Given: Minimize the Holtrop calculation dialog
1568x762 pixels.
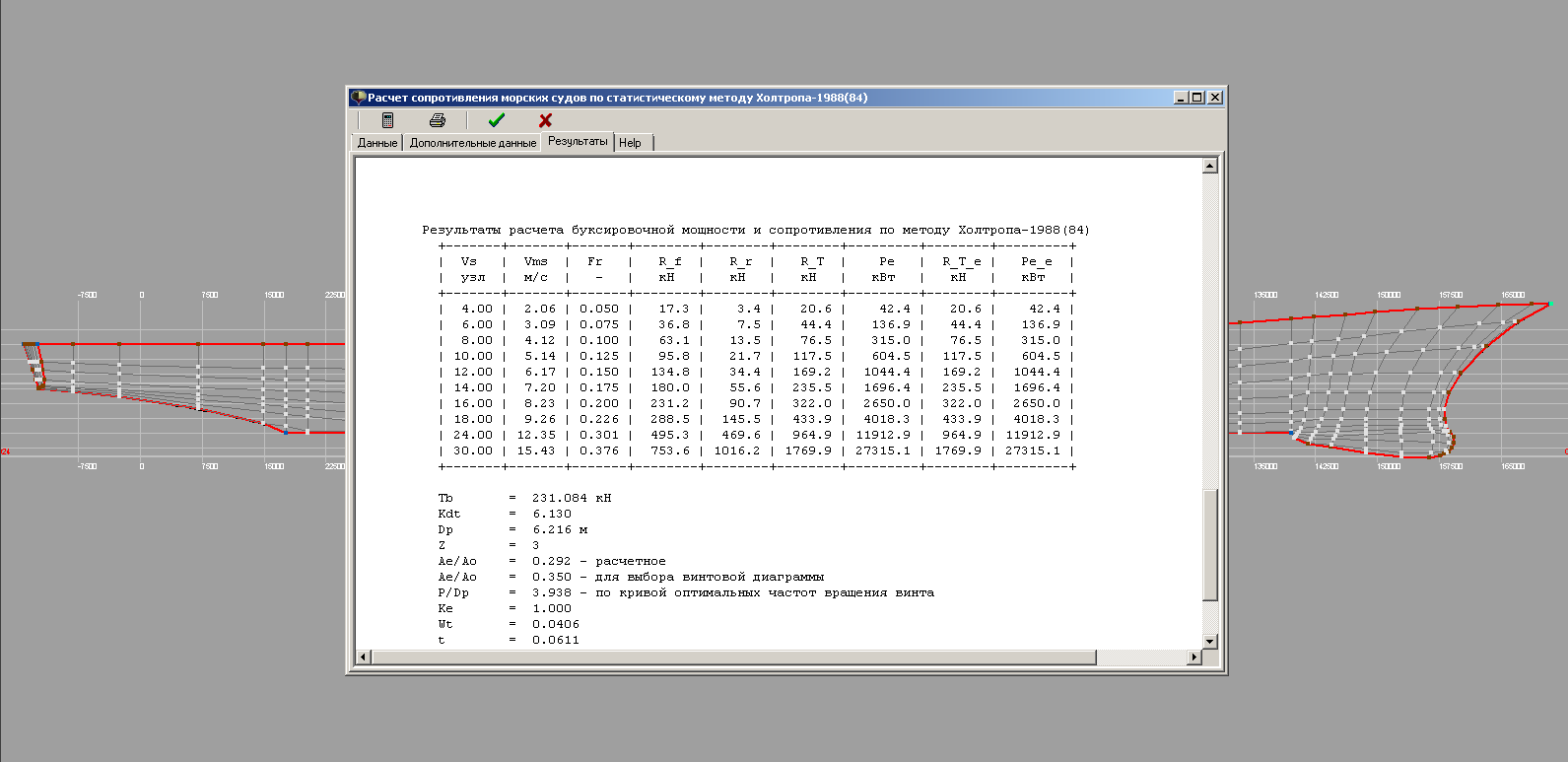Looking at the screenshot, I should click(1181, 98).
